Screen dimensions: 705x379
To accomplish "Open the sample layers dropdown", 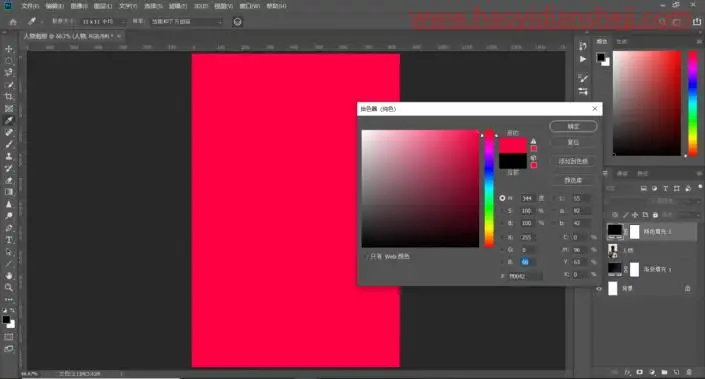I will coord(187,22).
